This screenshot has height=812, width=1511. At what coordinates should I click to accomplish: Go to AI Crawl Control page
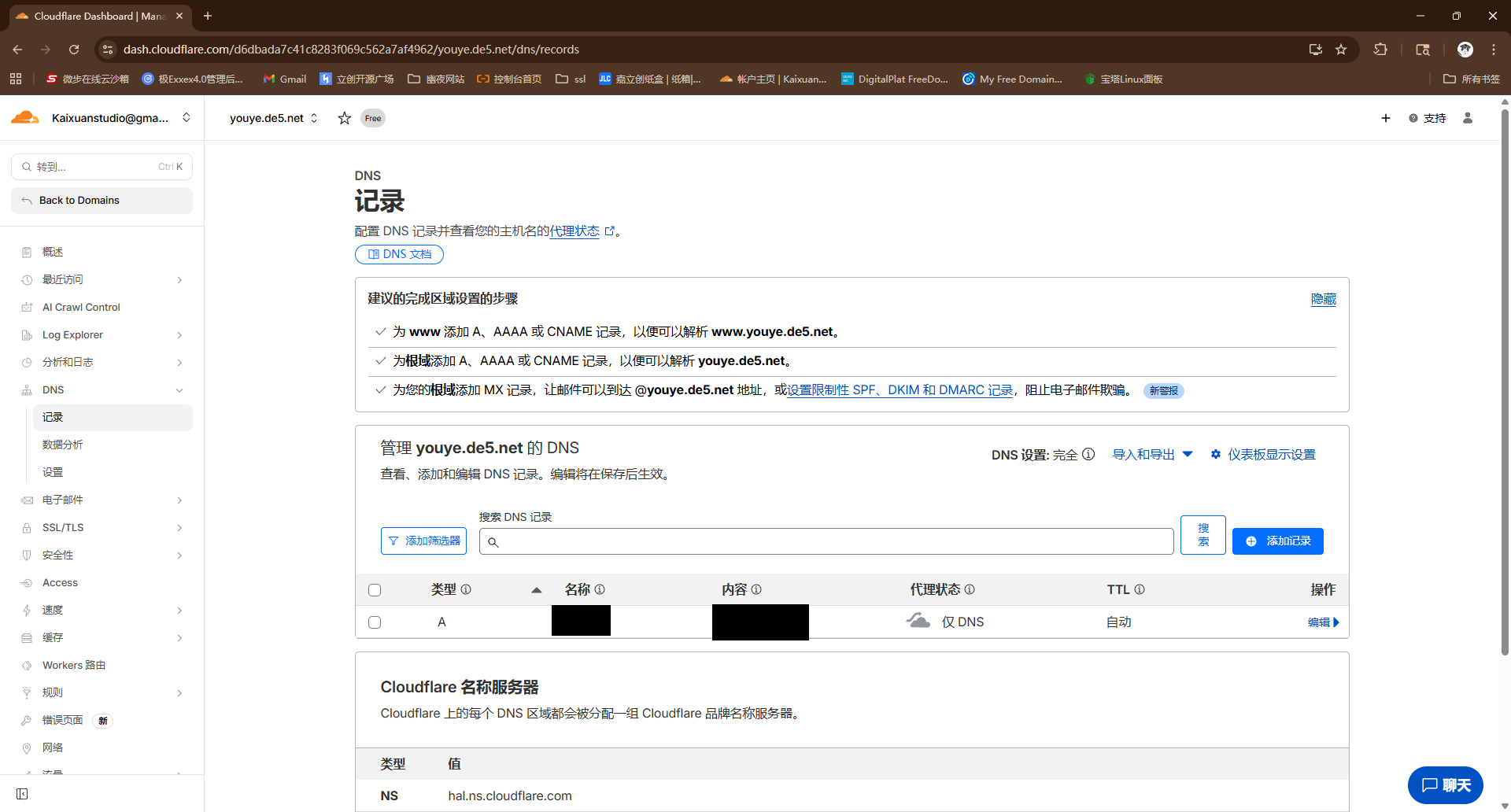coord(81,307)
